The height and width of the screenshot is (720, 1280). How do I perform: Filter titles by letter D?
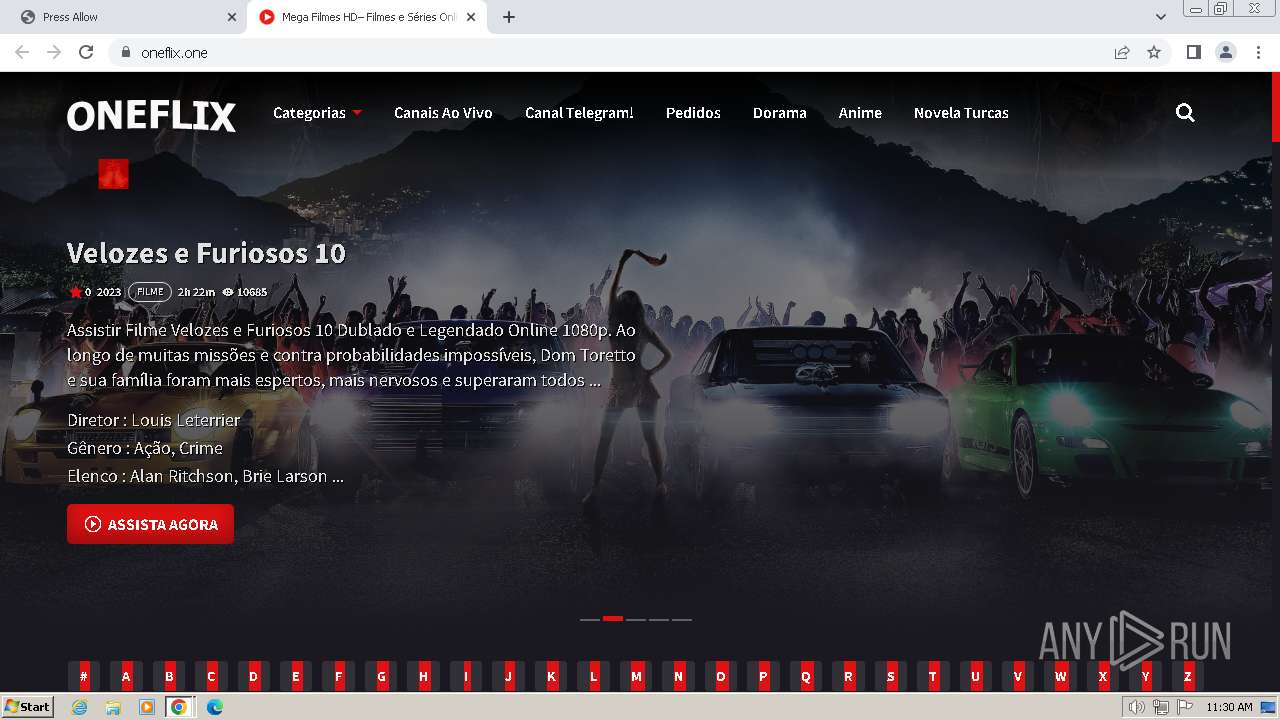(x=254, y=676)
